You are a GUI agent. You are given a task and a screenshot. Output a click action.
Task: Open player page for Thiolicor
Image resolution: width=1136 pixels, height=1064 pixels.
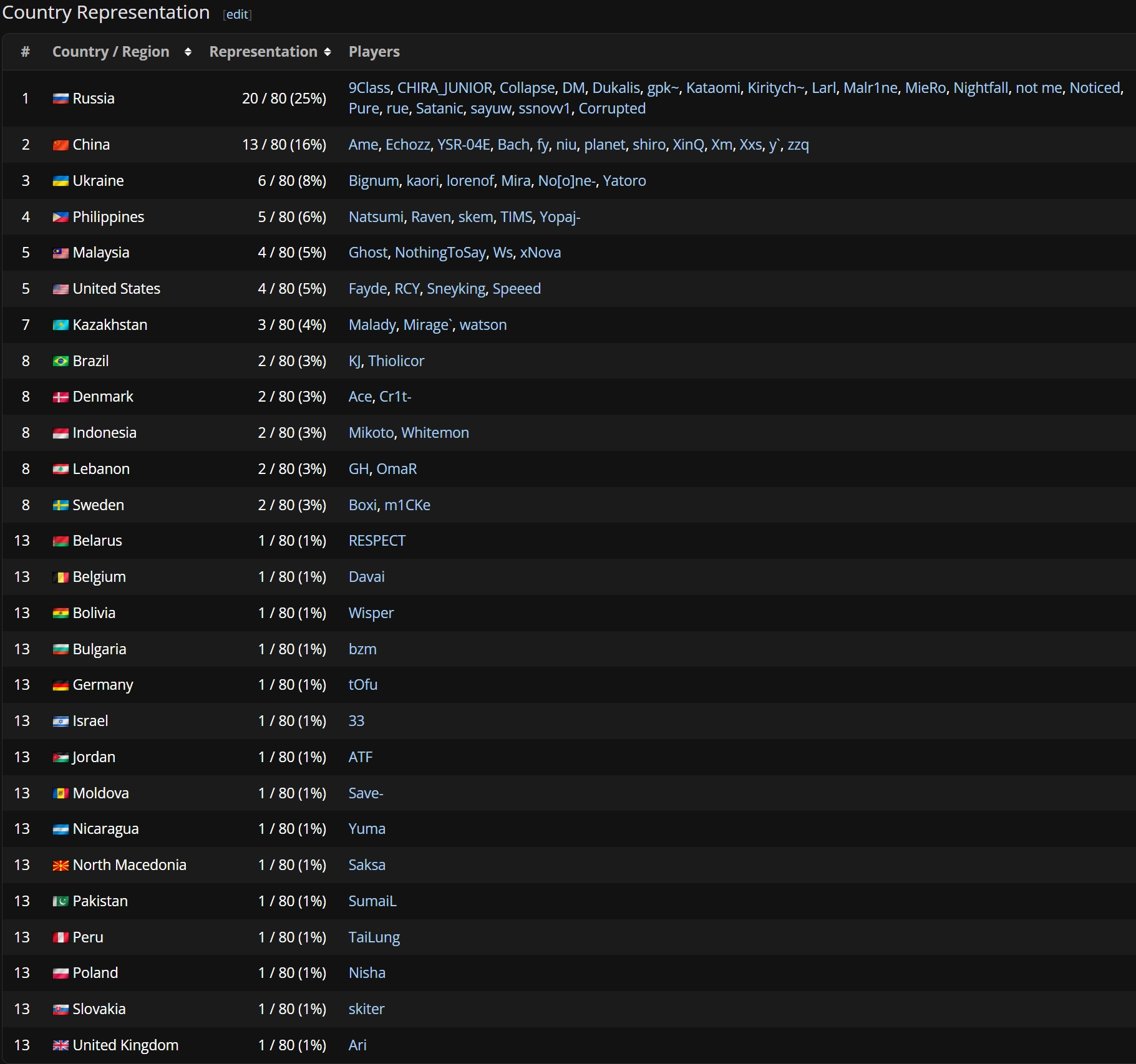[396, 361]
